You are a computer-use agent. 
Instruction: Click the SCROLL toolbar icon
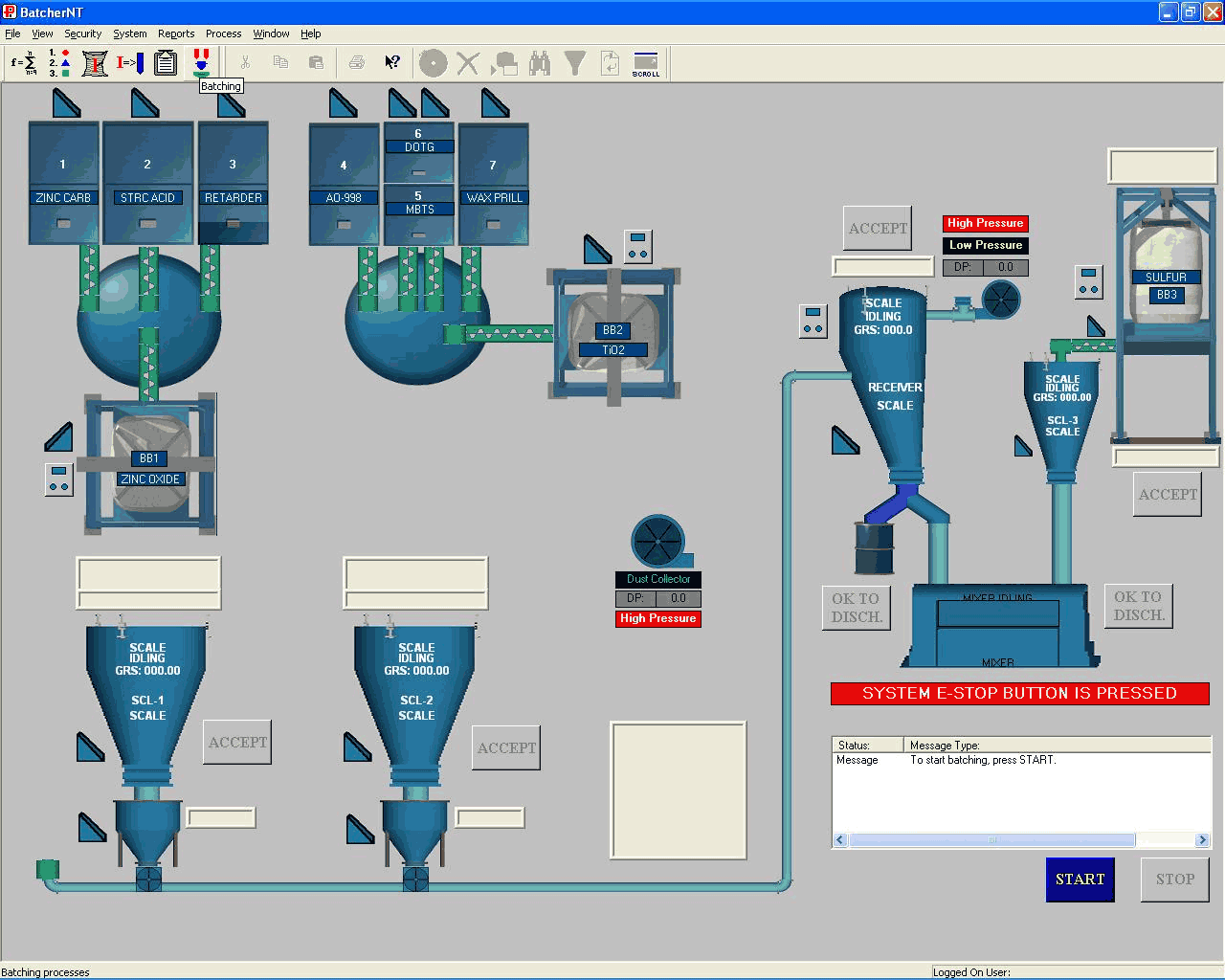click(646, 64)
